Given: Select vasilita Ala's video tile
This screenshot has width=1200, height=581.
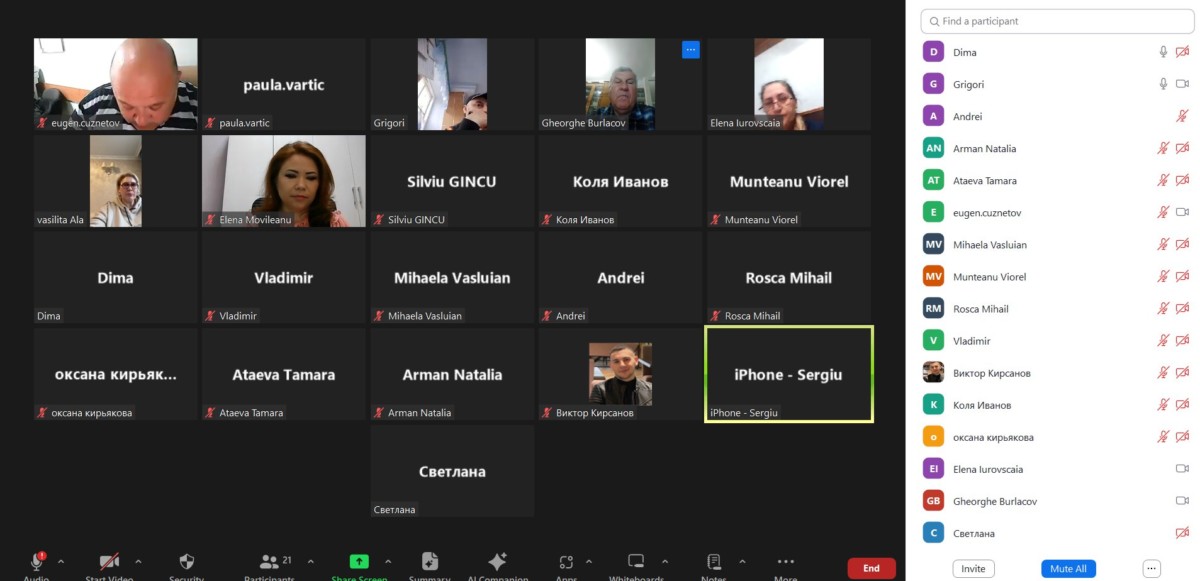Looking at the screenshot, I should 115,181.
